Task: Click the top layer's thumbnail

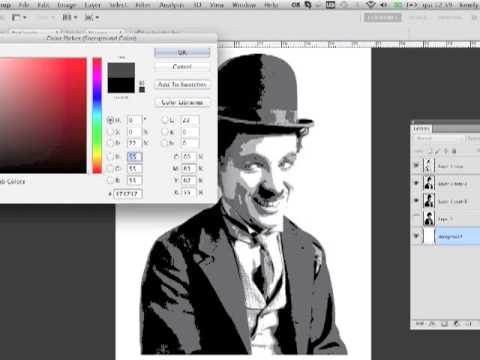Action: [429, 166]
